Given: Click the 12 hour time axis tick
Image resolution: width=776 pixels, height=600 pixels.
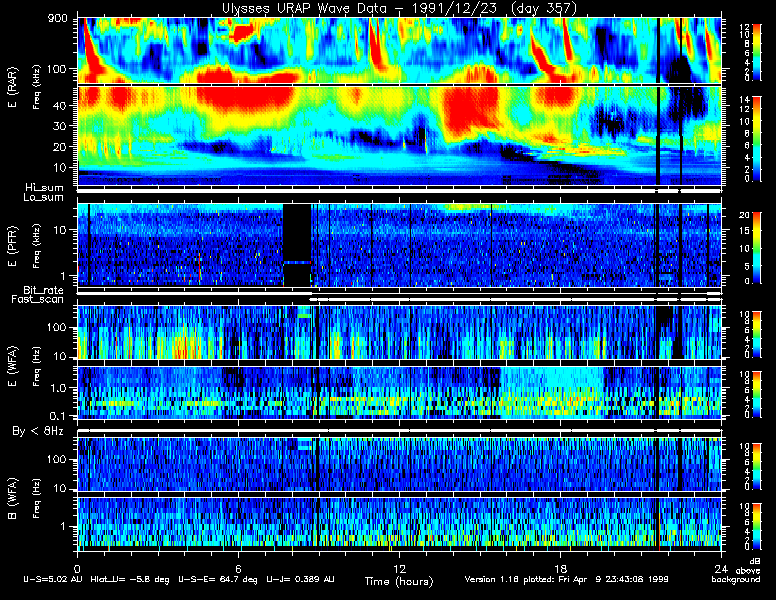Looking at the screenshot, I should (399, 569).
